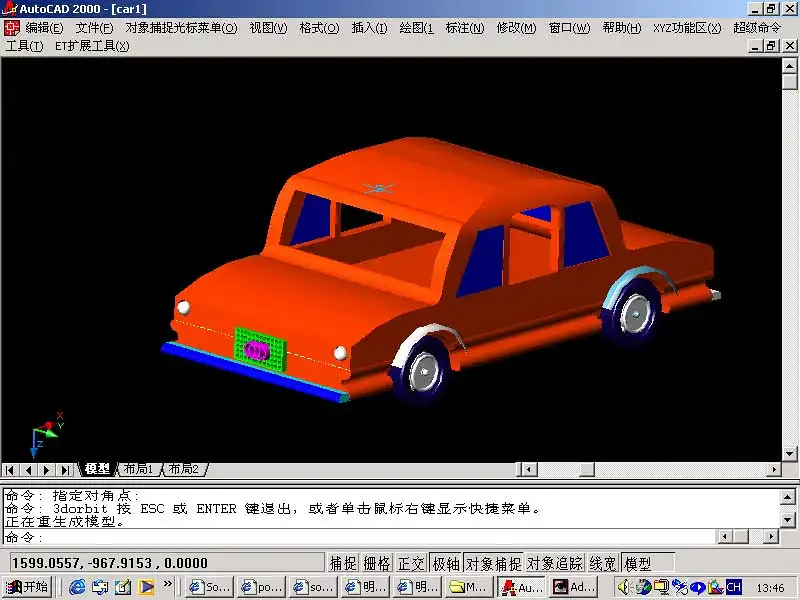Enable 正交 ortho mode in status bar
Viewport: 800px width, 600px height.
pyautogui.click(x=410, y=563)
